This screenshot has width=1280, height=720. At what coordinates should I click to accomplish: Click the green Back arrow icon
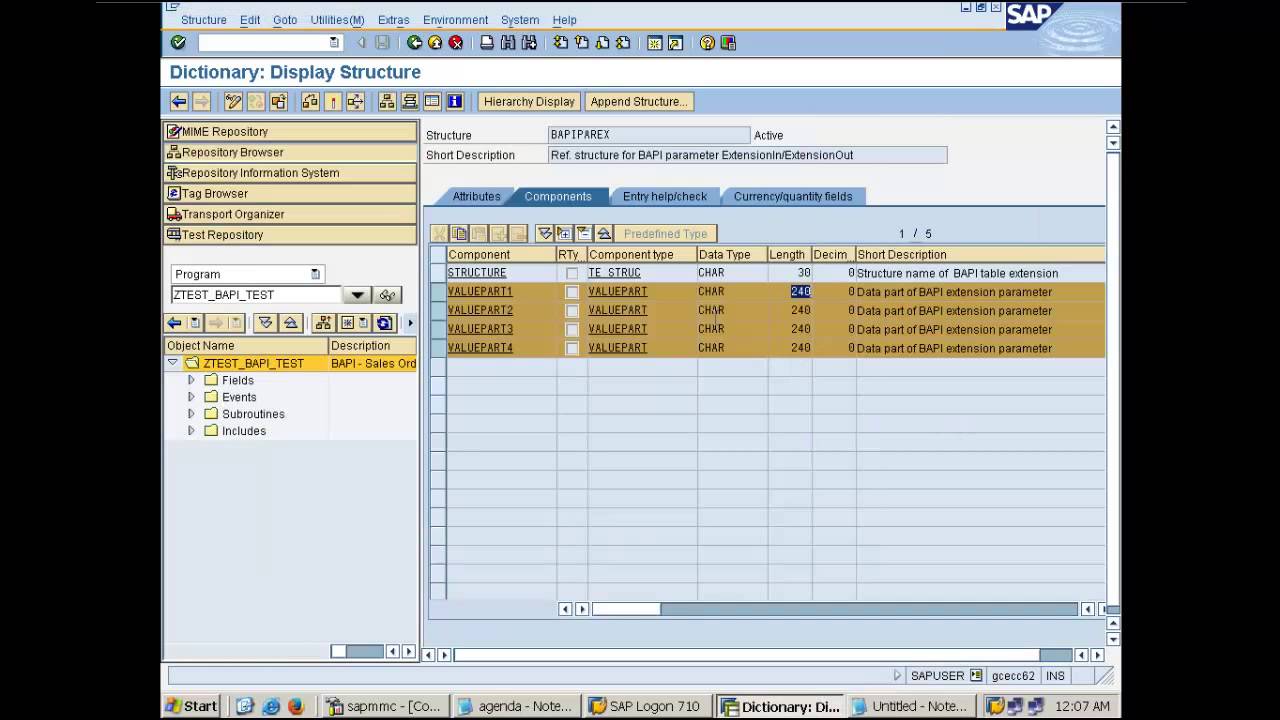pyautogui.click(x=414, y=43)
